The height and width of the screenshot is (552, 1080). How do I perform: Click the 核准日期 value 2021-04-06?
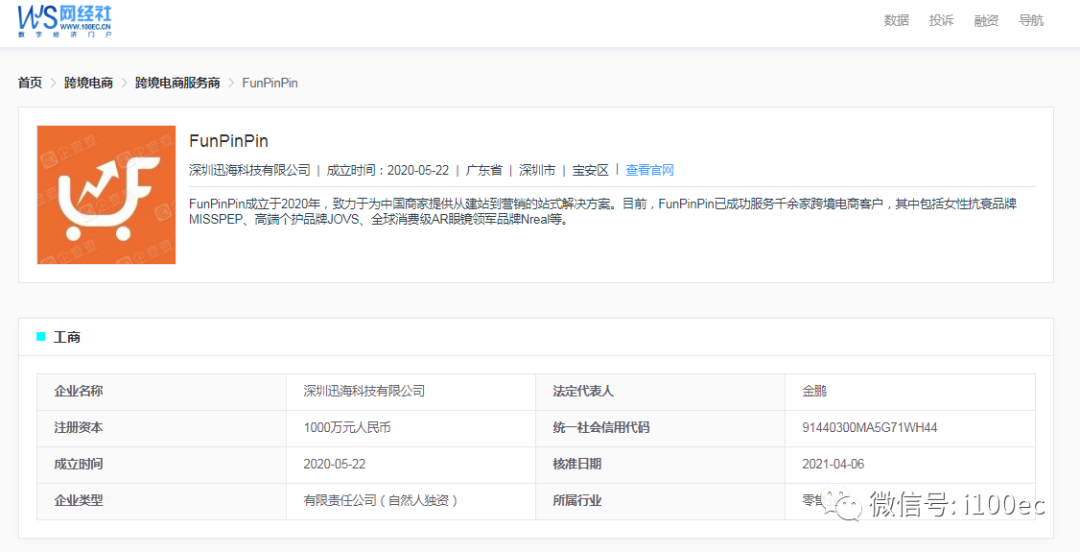(x=835, y=464)
